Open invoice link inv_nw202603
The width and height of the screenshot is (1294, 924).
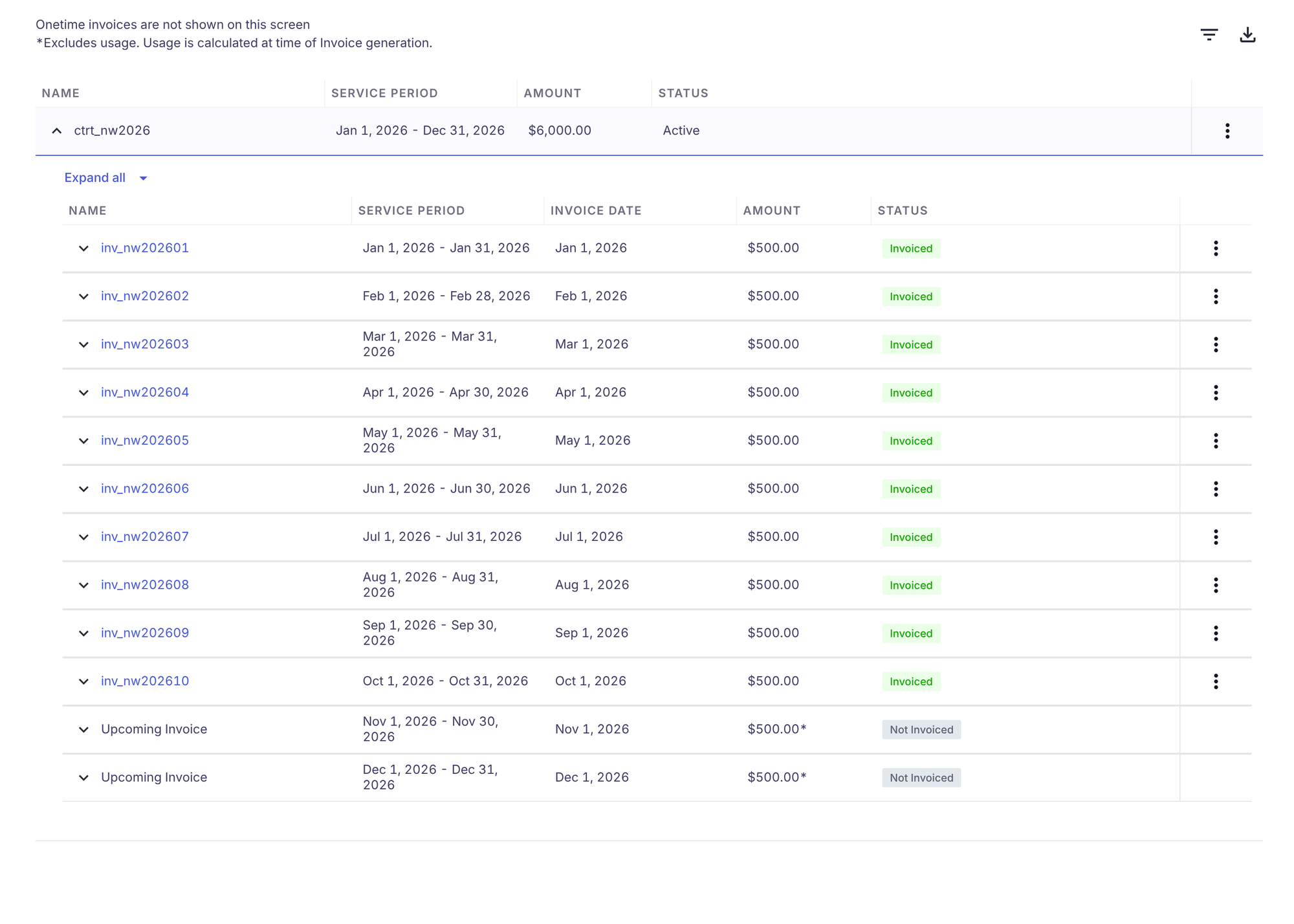145,344
